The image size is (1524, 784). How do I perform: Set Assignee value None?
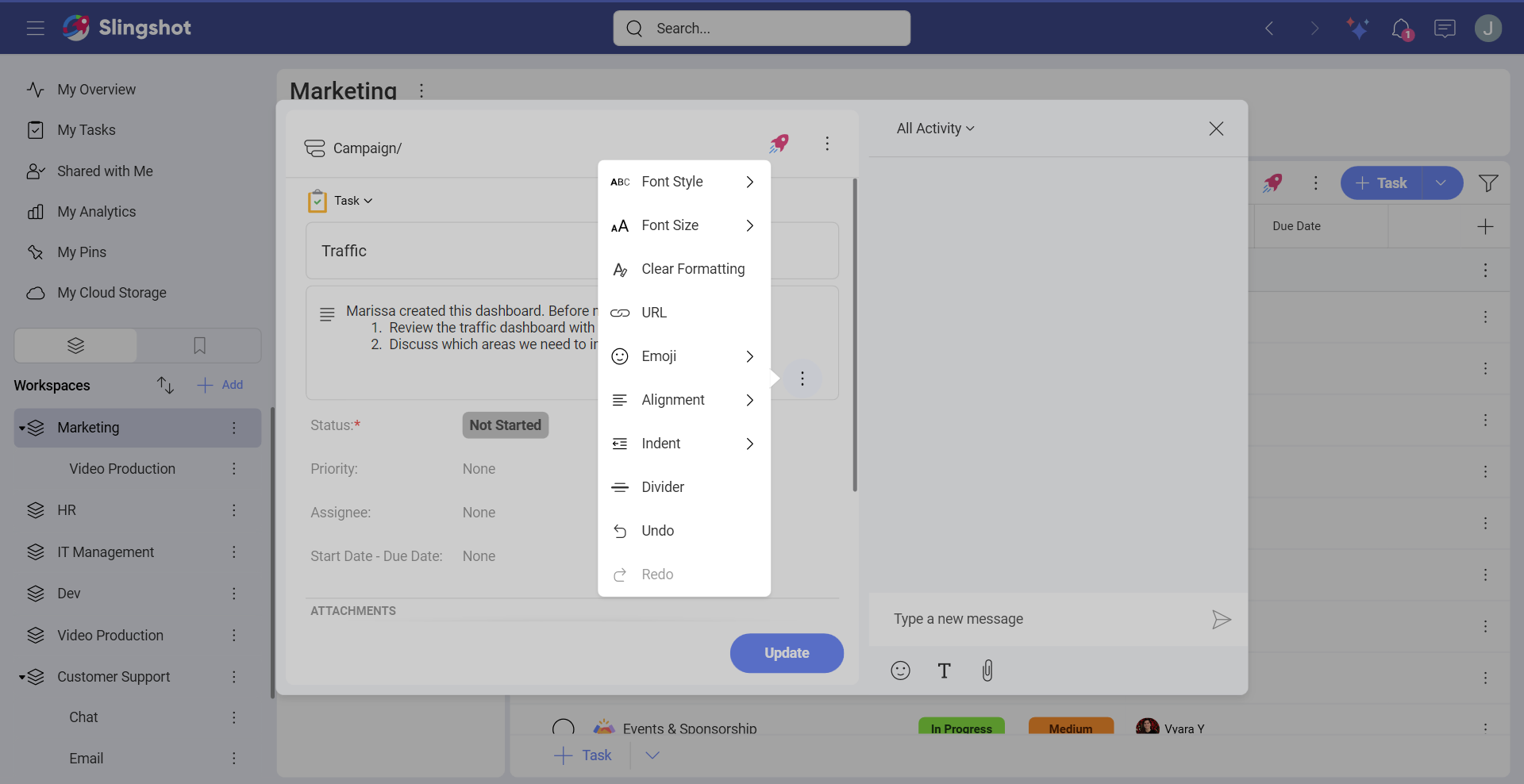click(479, 513)
